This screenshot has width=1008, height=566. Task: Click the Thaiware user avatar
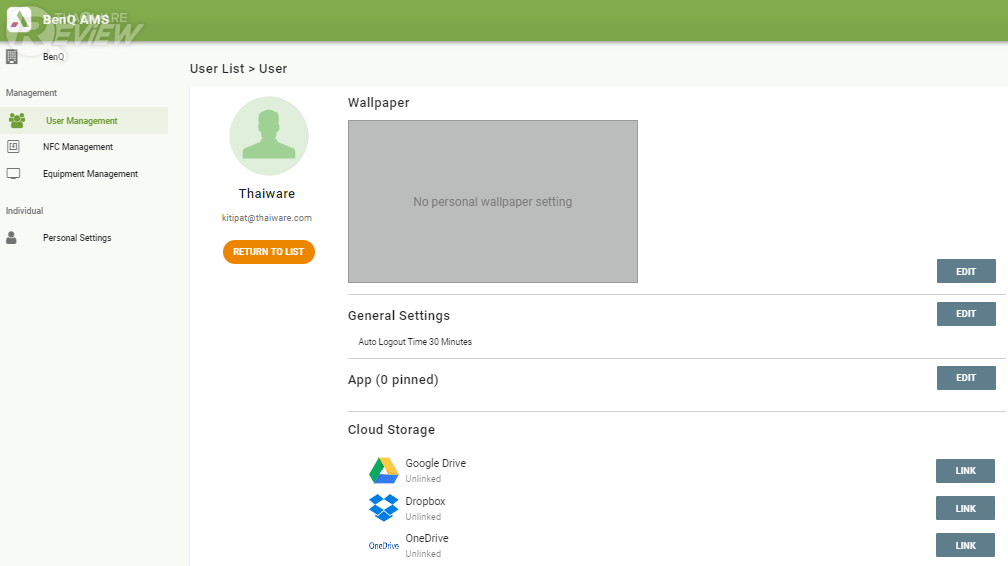coord(269,136)
